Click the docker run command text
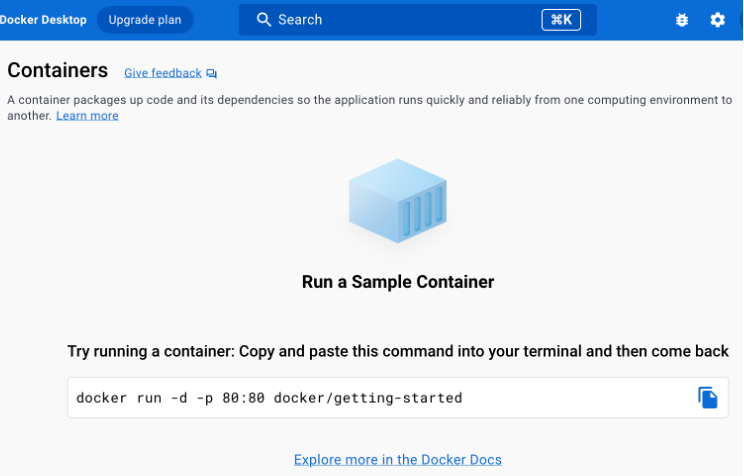Viewport: 744px width, 476px height. click(269, 398)
